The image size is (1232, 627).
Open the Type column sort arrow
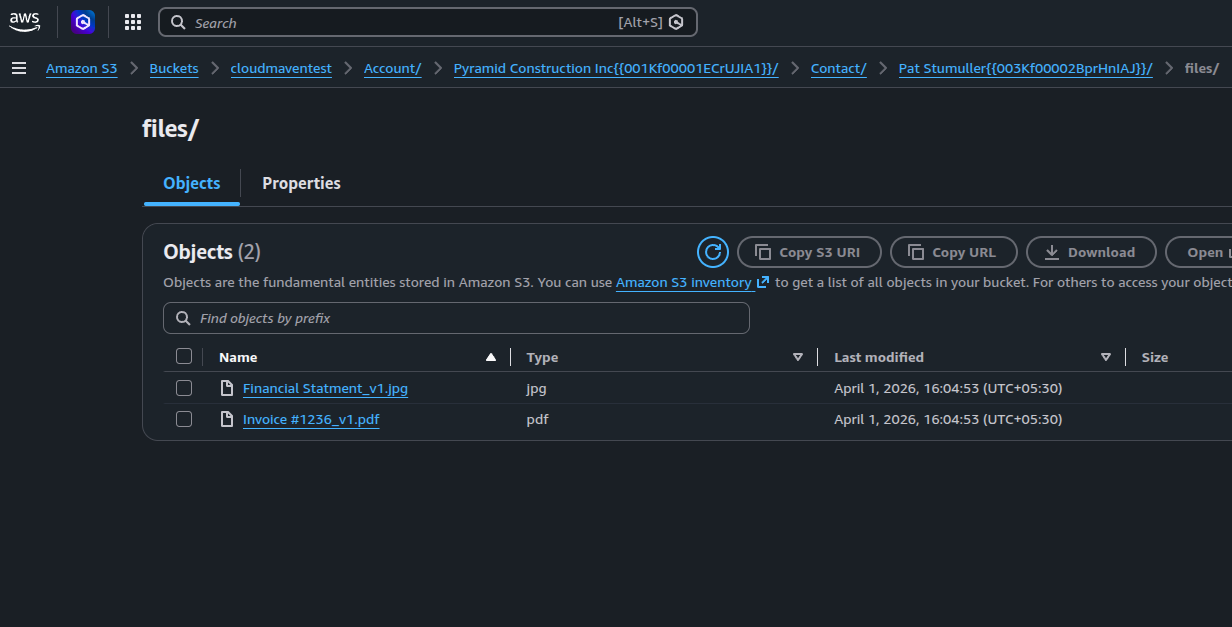(x=798, y=357)
